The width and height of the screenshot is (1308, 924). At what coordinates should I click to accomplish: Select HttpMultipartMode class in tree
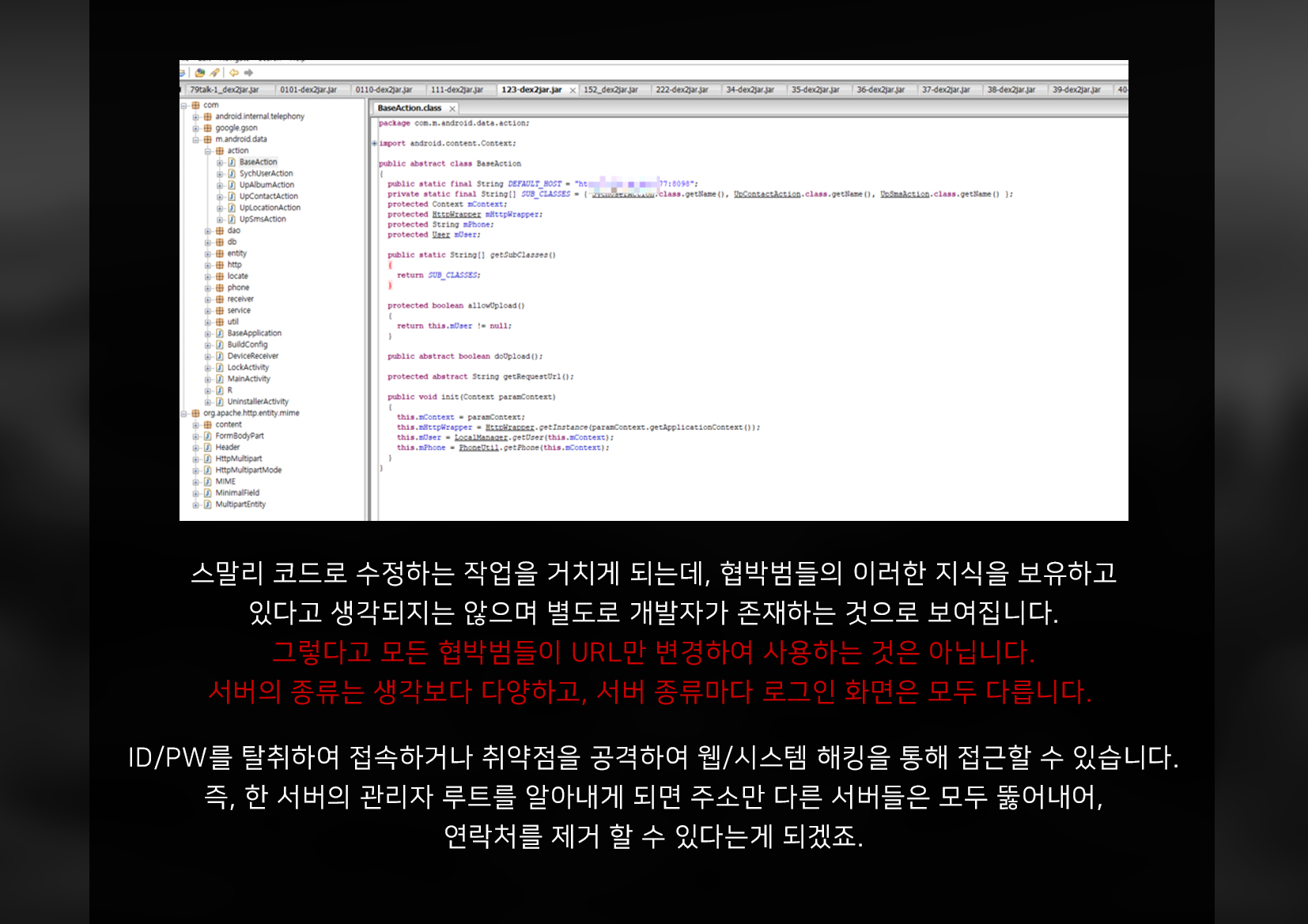coord(249,470)
